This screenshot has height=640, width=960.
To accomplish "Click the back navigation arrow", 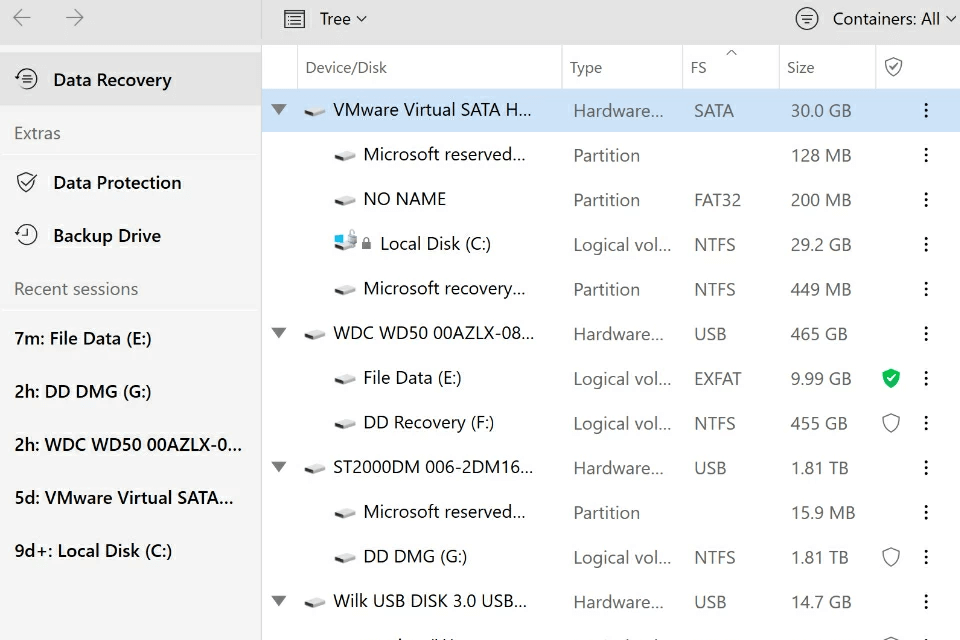I will pyautogui.click(x=22, y=18).
